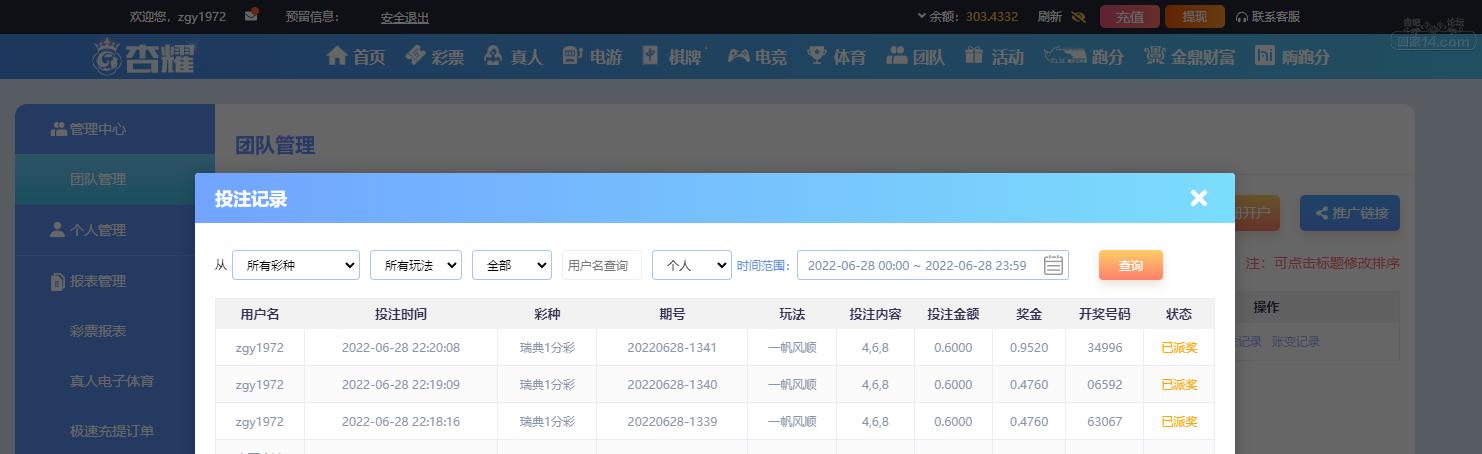Click the 期号 column header
This screenshot has width=1482, height=454.
(672, 314)
